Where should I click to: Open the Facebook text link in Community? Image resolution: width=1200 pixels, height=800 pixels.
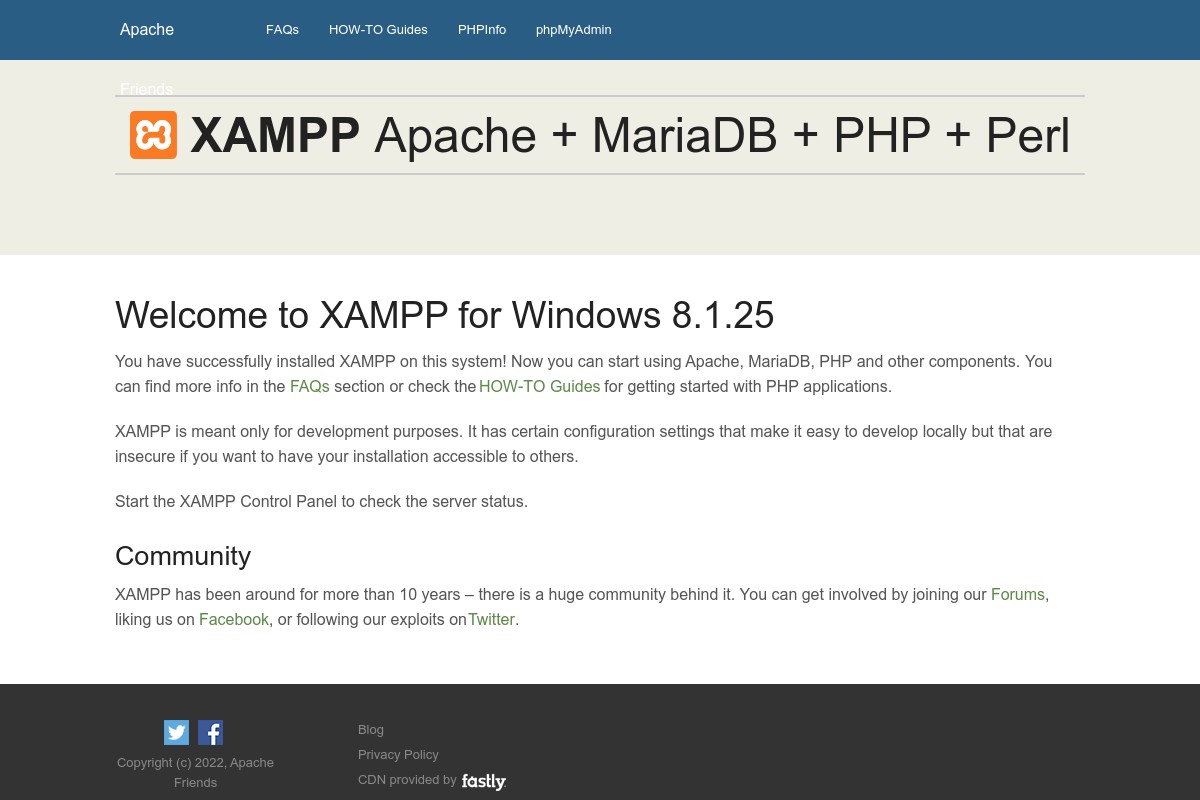(x=234, y=619)
